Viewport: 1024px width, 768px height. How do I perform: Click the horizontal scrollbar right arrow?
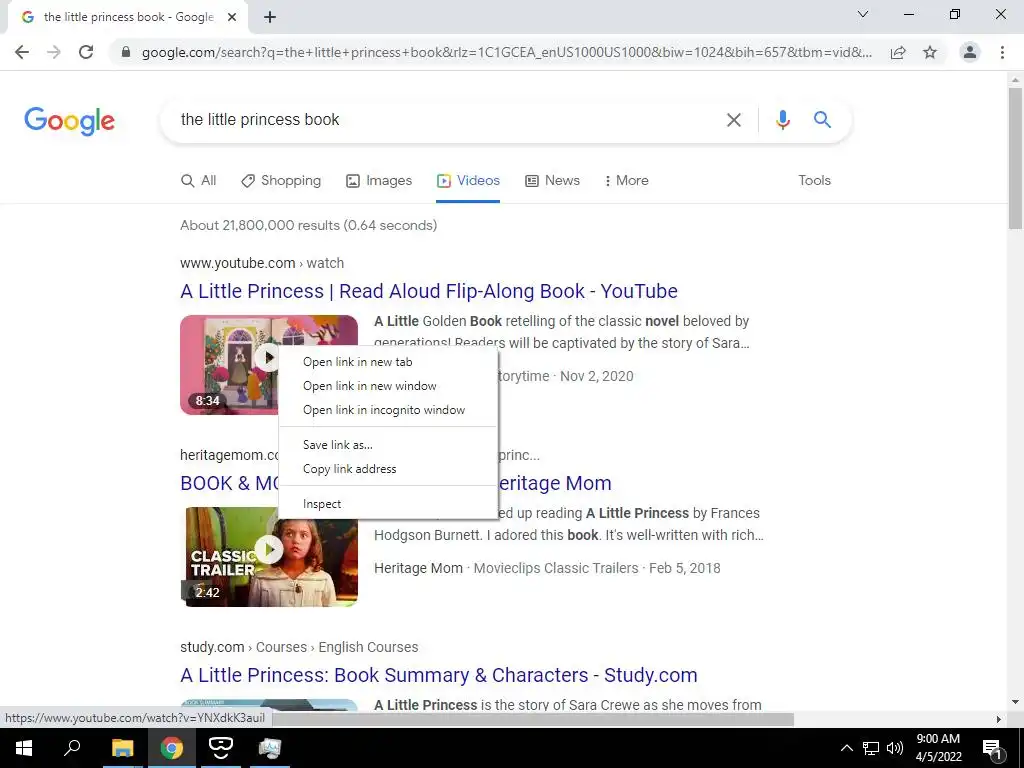coord(999,719)
